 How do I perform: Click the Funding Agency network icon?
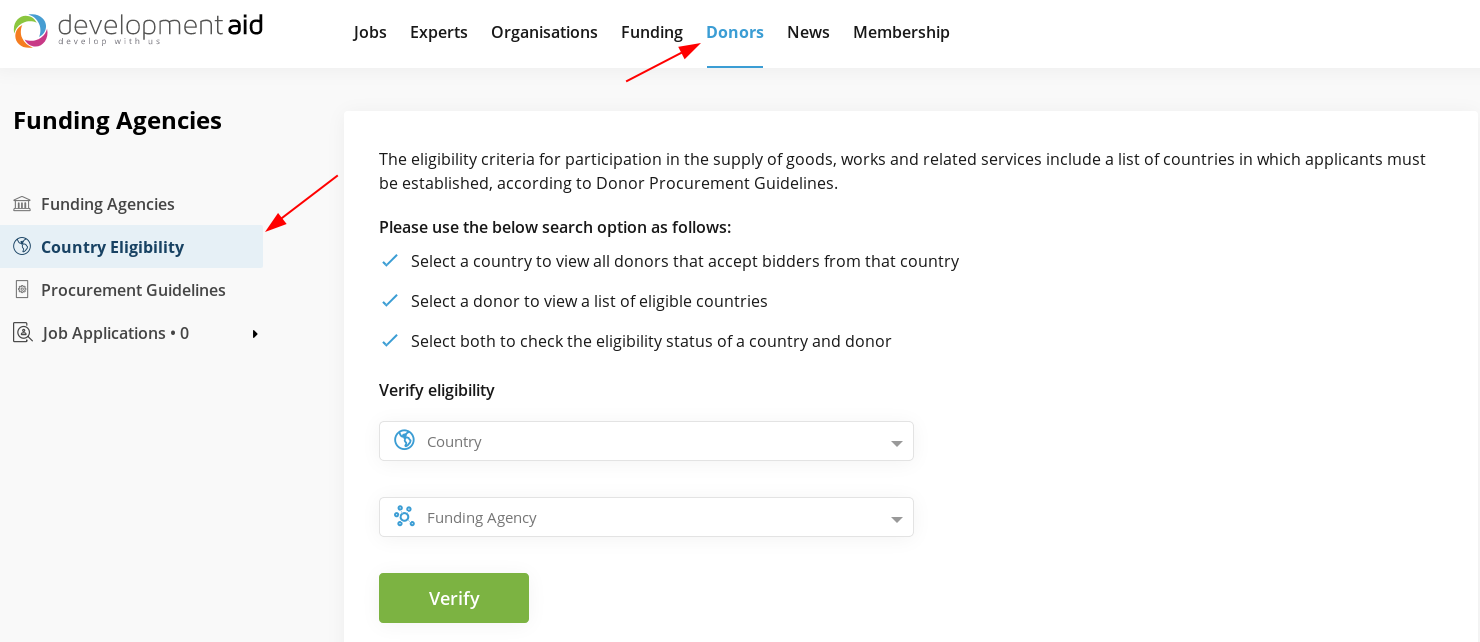[x=404, y=517]
